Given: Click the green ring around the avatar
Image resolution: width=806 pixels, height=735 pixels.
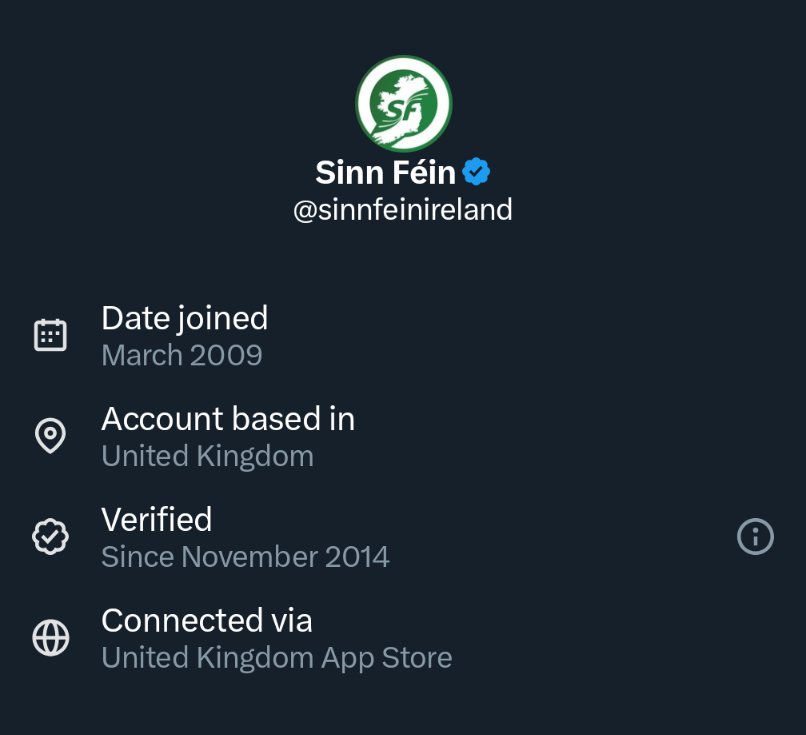Looking at the screenshot, I should point(359,104).
